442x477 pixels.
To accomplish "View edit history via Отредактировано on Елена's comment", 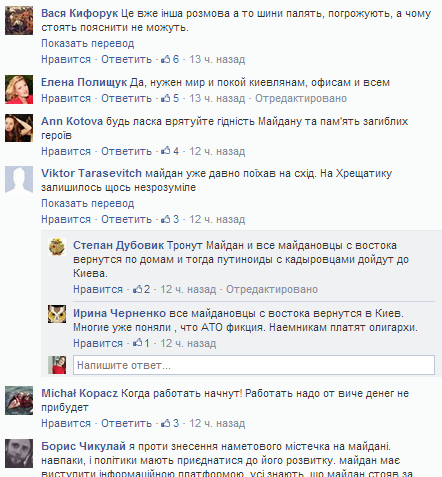I will point(301,98).
